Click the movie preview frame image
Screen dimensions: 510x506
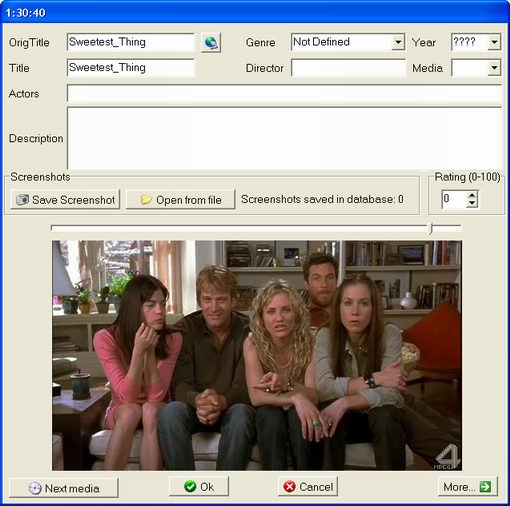(x=257, y=355)
